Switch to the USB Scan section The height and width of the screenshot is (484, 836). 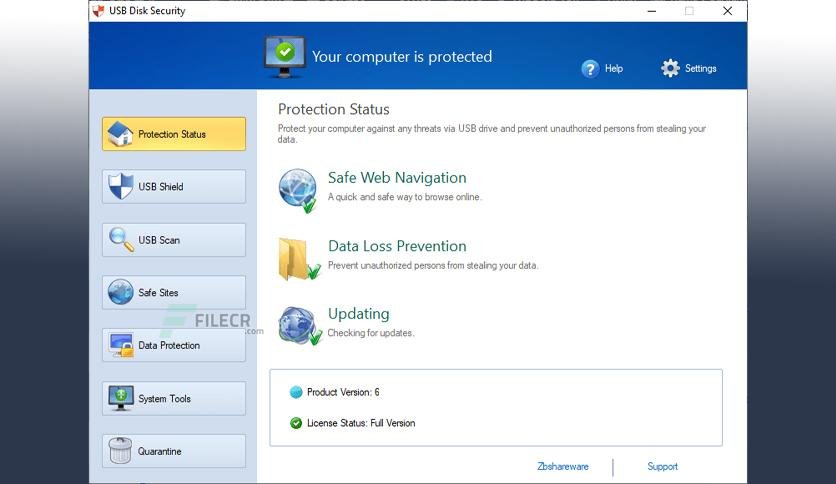[174, 240]
